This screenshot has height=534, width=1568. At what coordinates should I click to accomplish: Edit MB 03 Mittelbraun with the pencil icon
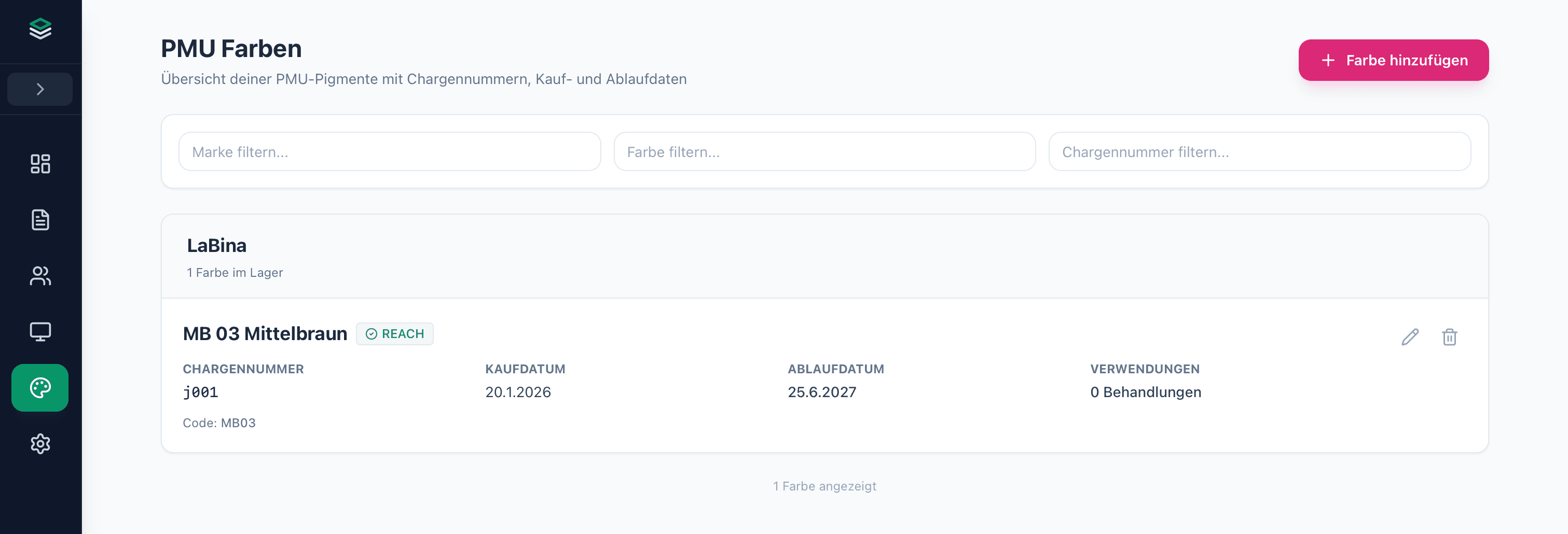click(x=1410, y=336)
